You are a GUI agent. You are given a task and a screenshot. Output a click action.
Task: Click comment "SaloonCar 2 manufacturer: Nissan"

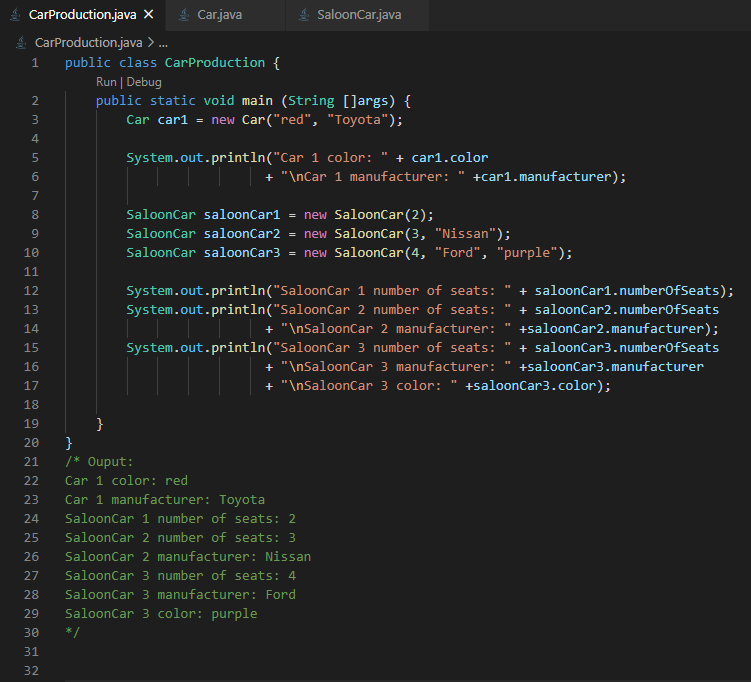point(188,557)
